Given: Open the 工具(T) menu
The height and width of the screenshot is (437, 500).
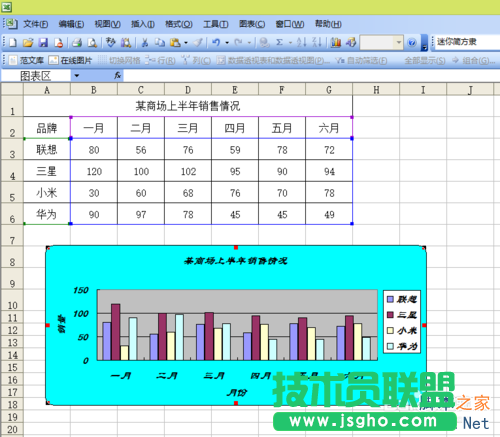Looking at the screenshot, I should tap(216, 24).
